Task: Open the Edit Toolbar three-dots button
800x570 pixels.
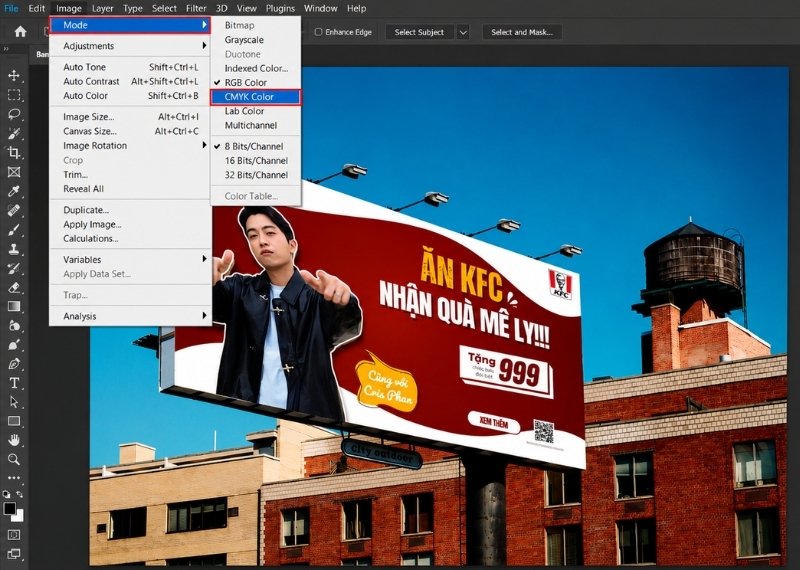Action: (14, 478)
